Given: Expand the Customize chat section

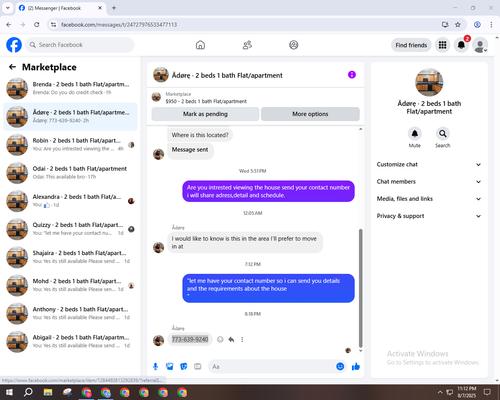Looking at the screenshot, I should coord(429,164).
